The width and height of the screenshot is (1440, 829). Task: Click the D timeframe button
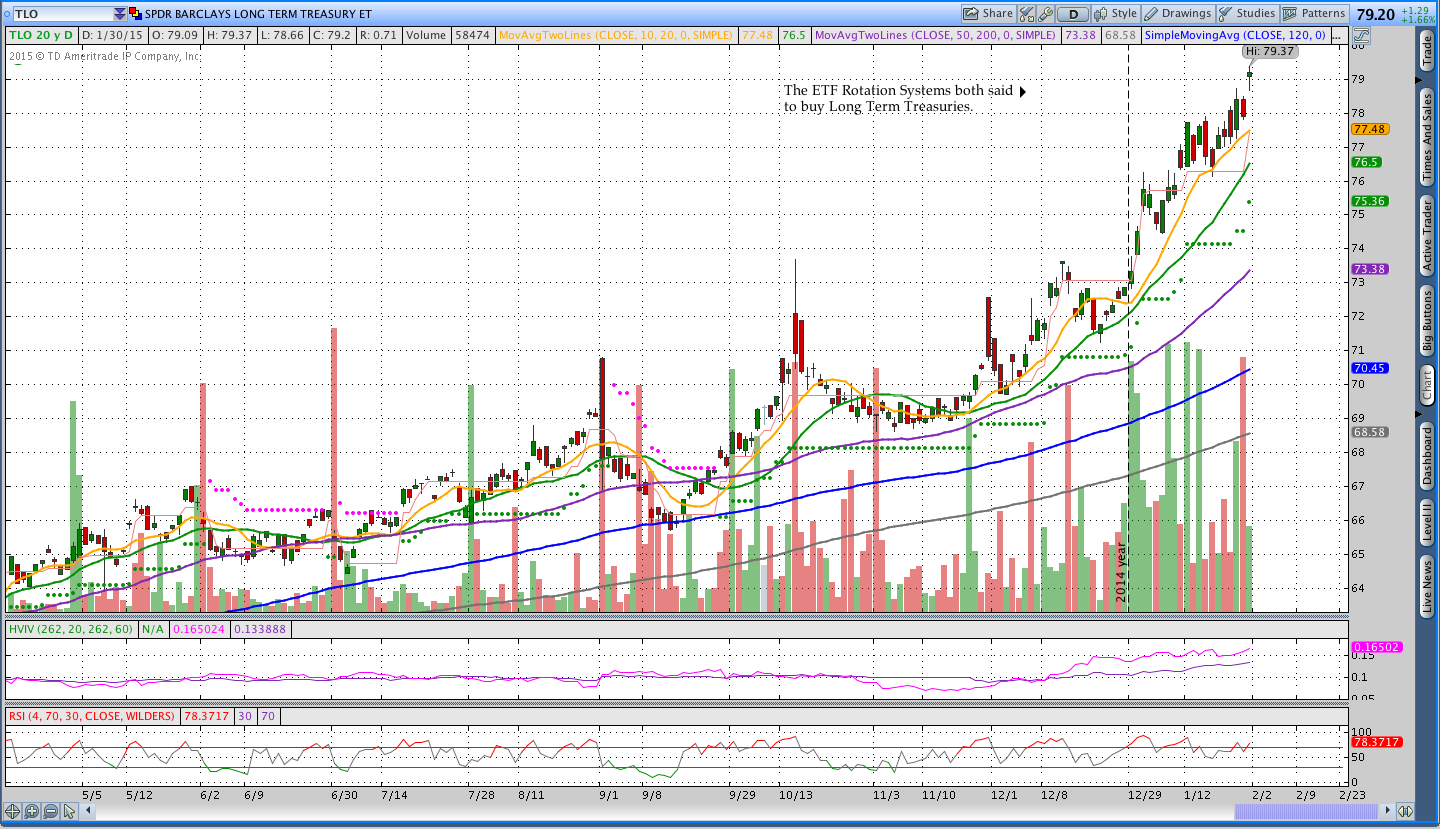(1073, 14)
